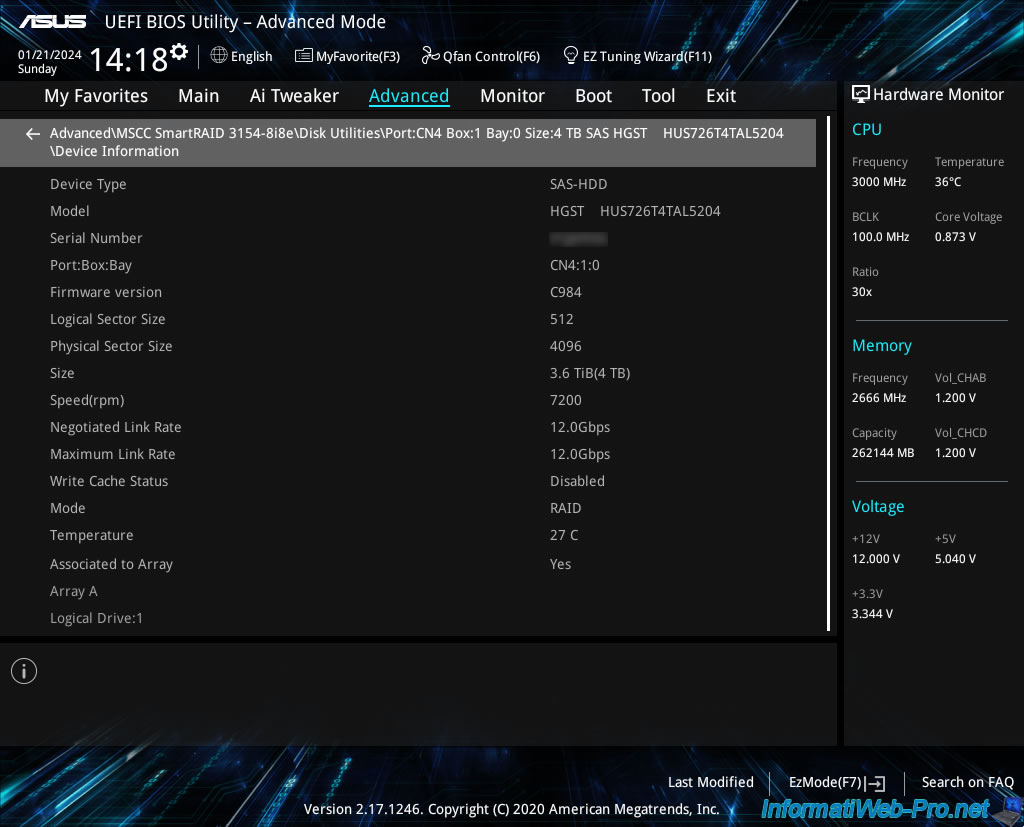Select the Maximum Link Rate label
Image resolution: width=1024 pixels, height=827 pixels.
(112, 454)
